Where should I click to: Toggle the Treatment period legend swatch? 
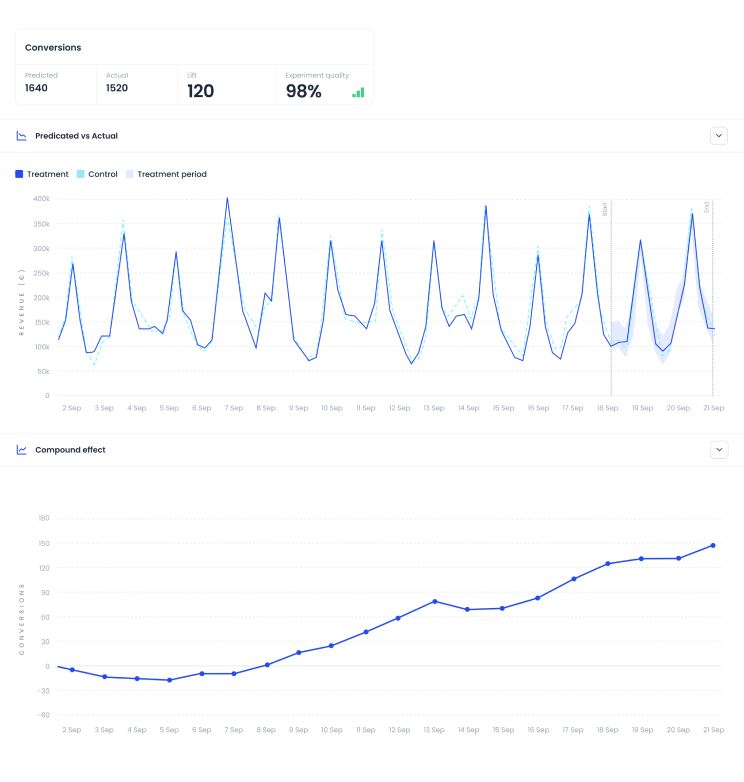pyautogui.click(x=130, y=174)
